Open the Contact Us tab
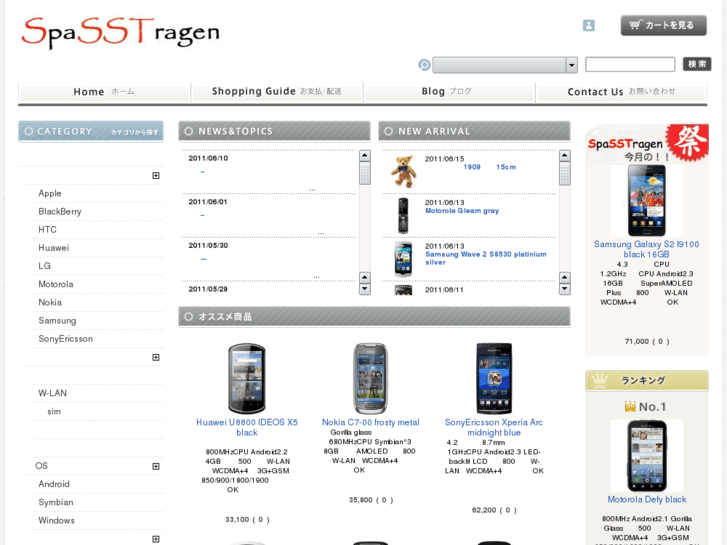The height and width of the screenshot is (545, 727). pos(621,92)
